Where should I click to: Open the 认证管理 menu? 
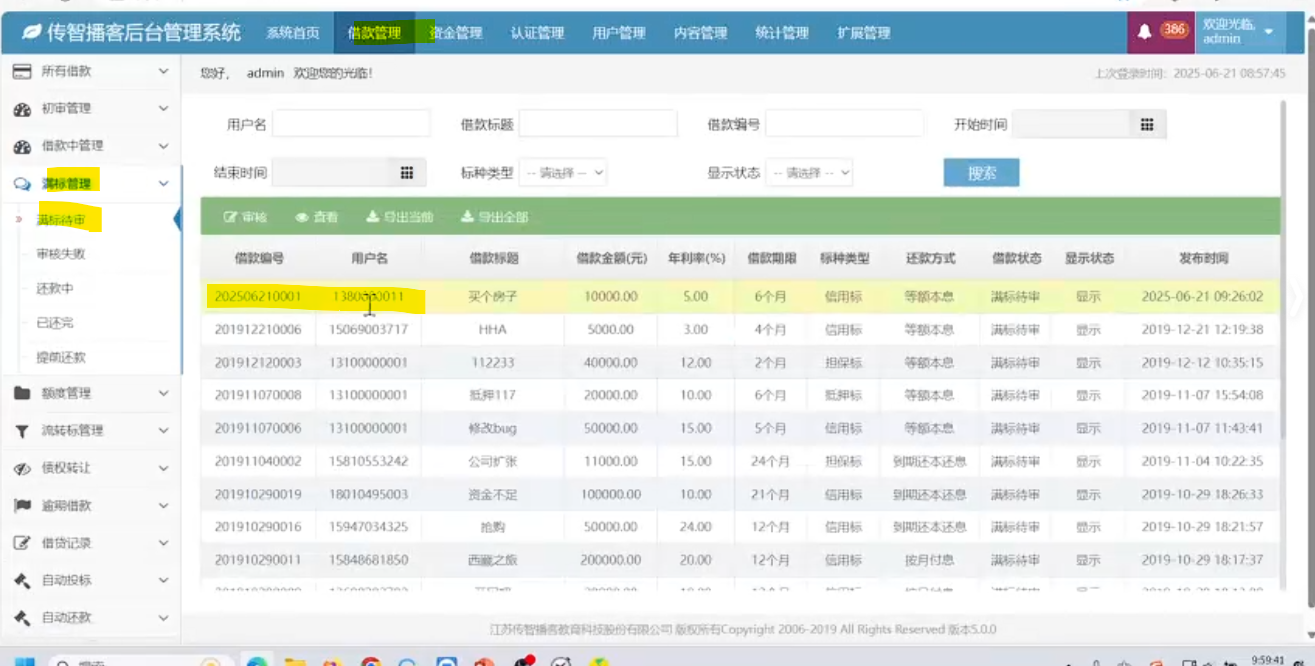point(537,33)
